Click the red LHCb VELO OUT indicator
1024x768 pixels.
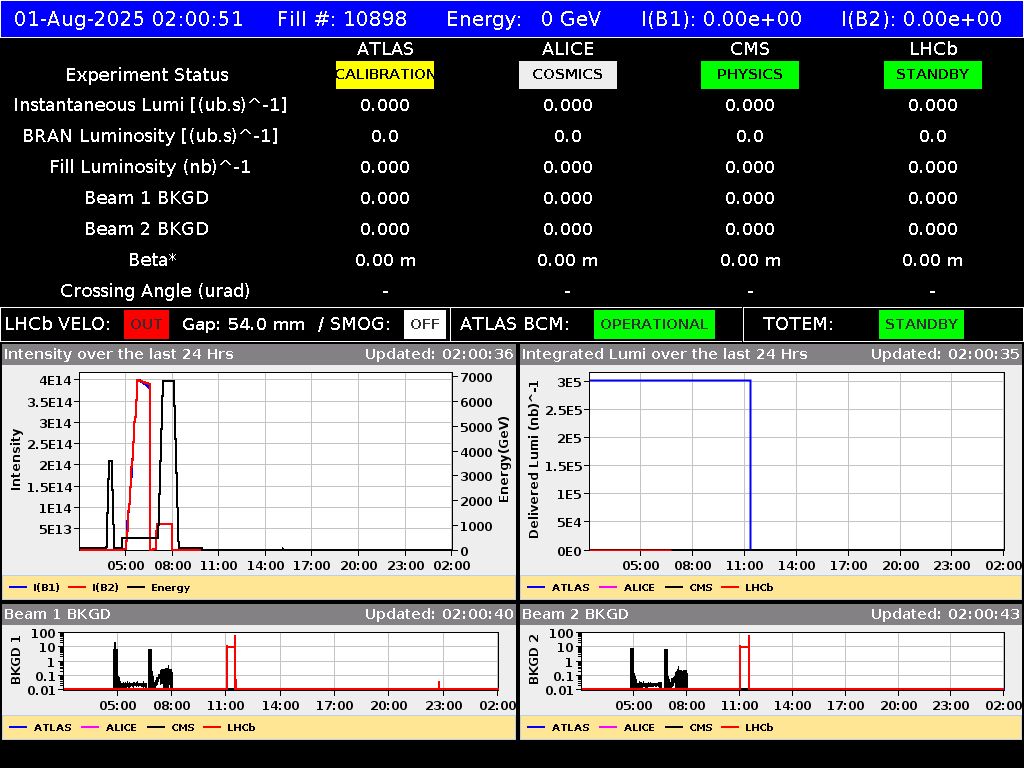146,325
